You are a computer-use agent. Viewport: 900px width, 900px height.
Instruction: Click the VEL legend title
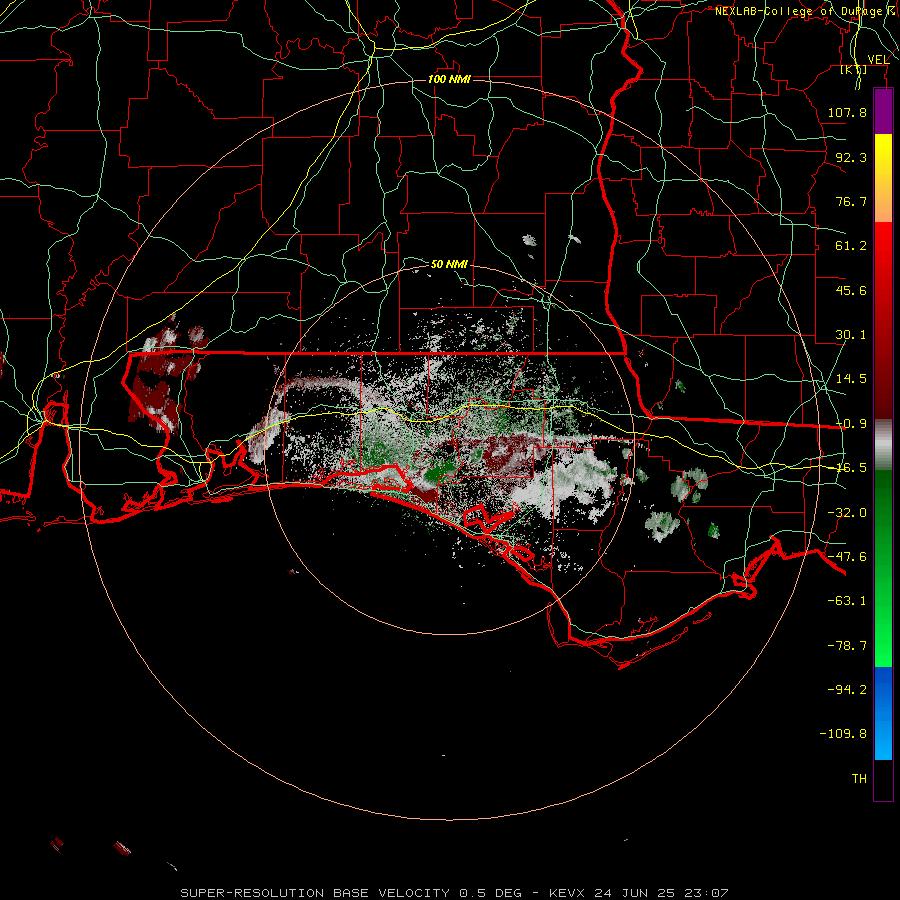tap(878, 60)
